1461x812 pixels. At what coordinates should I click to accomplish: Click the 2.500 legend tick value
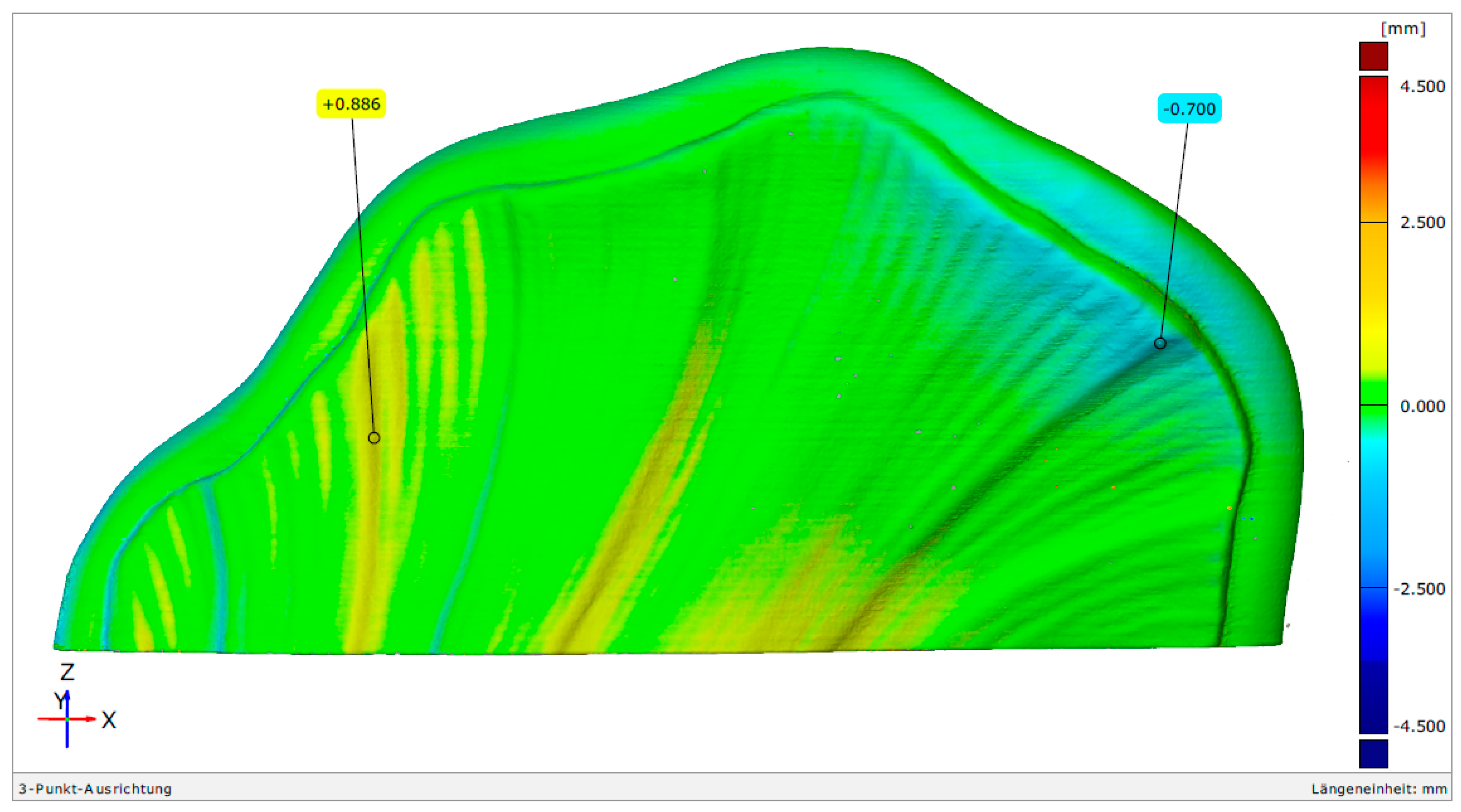point(1422,222)
